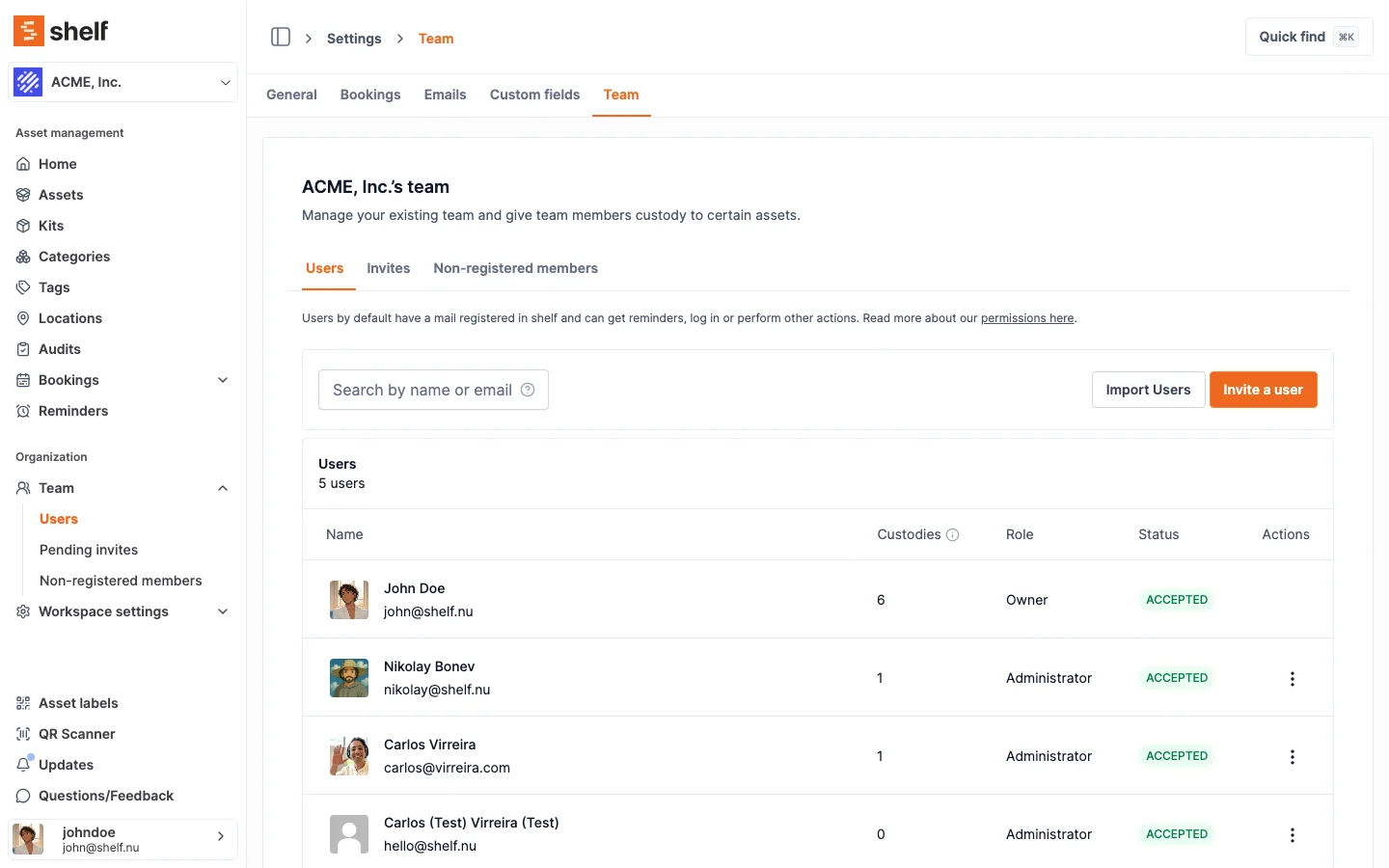Open Asset labels page
The image size is (1389, 868).
[78, 703]
